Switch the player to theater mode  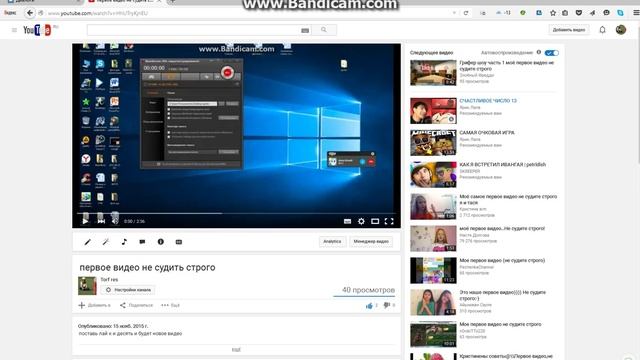pos(375,221)
